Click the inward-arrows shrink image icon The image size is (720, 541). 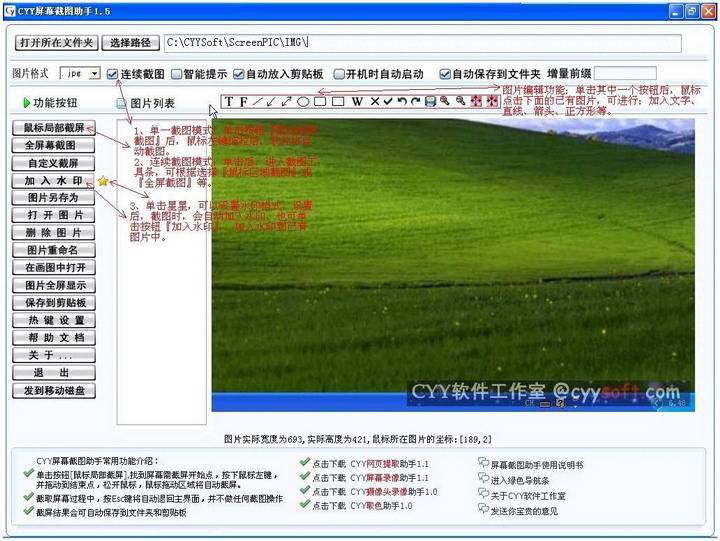492,101
